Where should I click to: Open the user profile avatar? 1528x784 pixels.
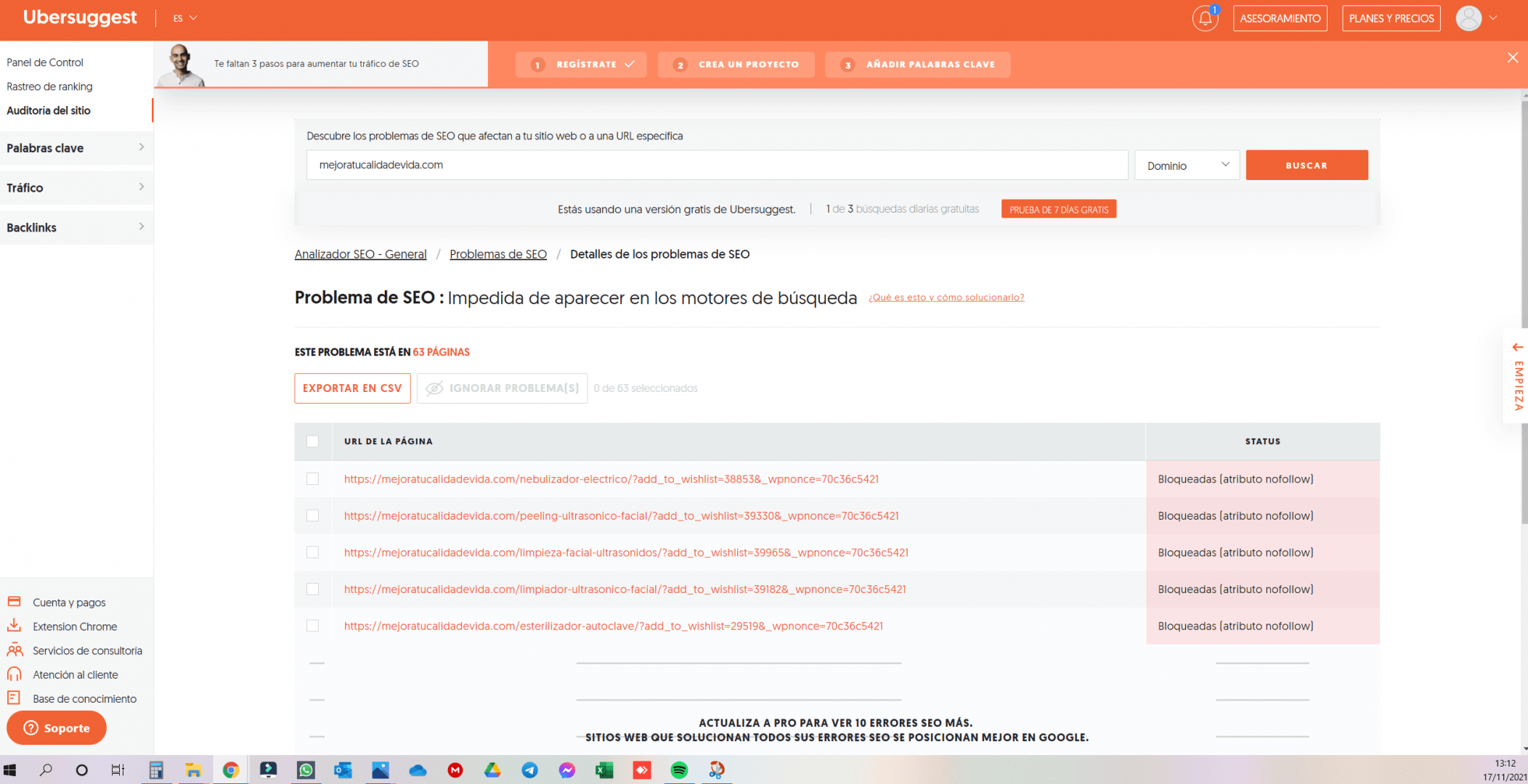click(x=1468, y=18)
